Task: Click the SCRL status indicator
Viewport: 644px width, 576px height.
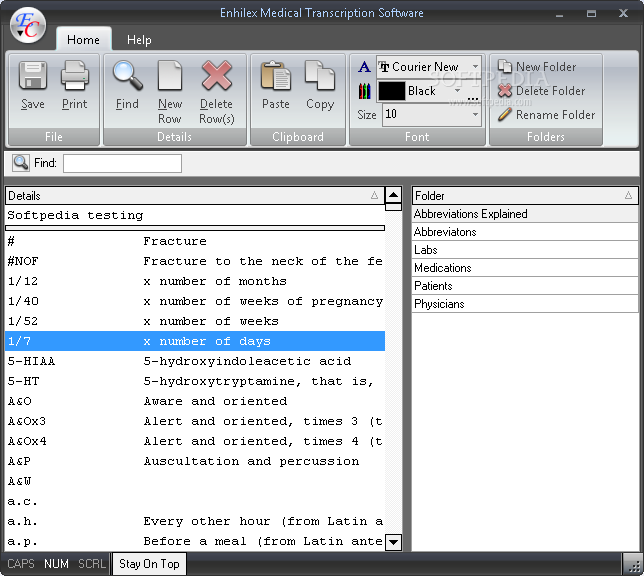Action: [92, 564]
